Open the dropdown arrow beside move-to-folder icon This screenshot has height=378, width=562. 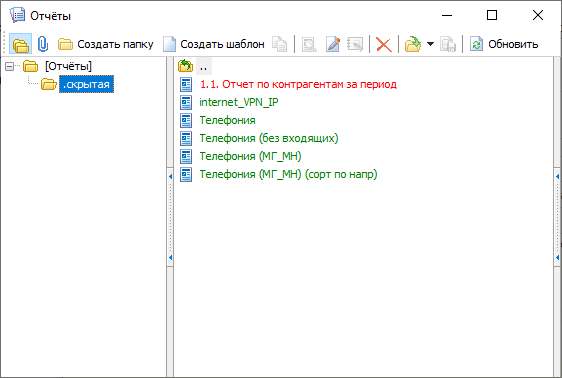pos(430,44)
